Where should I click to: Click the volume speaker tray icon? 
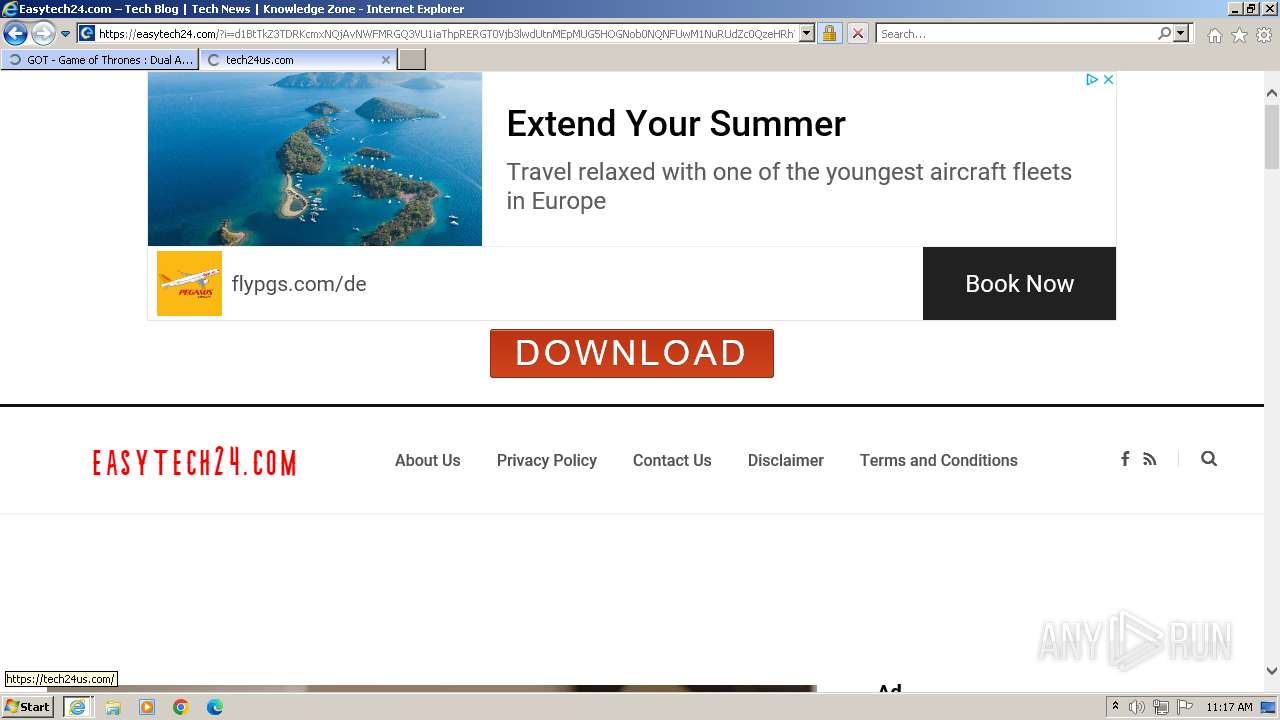pyautogui.click(x=1137, y=707)
